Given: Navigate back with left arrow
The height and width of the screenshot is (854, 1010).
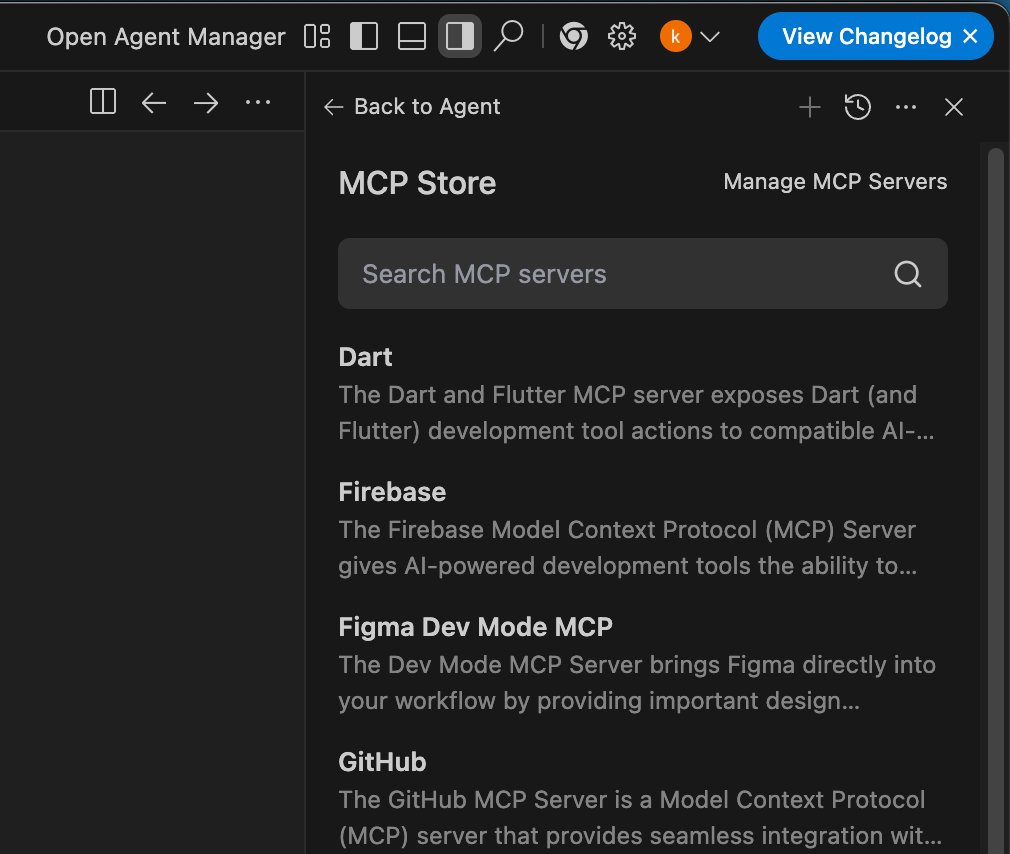Looking at the screenshot, I should [x=154, y=102].
